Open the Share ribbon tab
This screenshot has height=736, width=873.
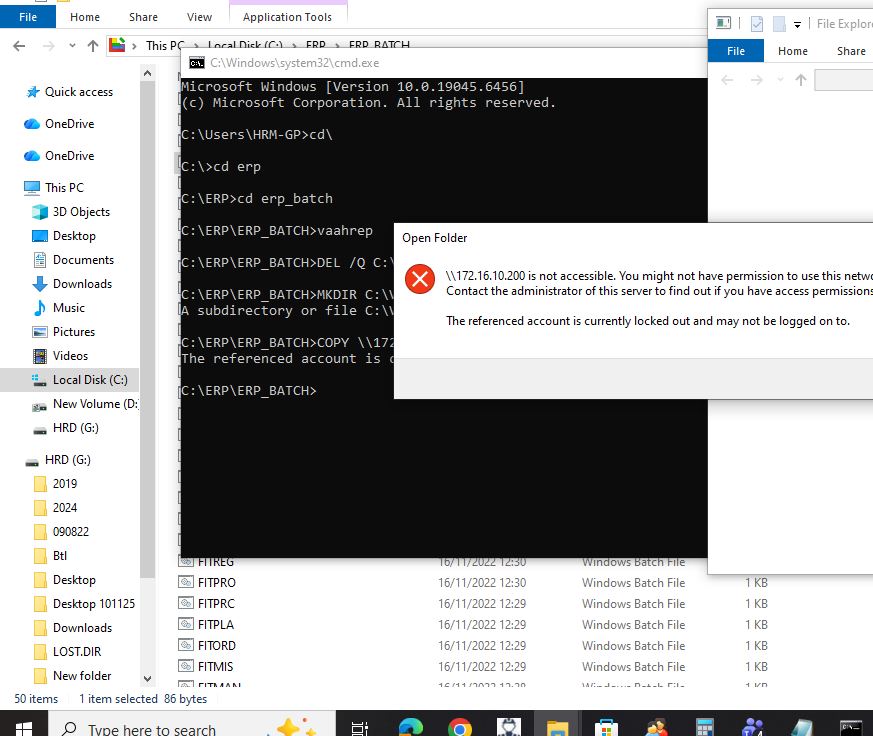point(143,17)
